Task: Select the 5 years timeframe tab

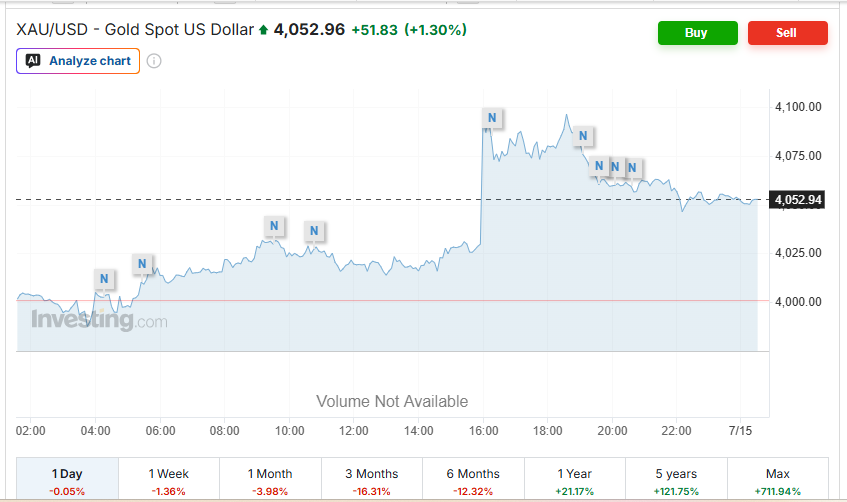Action: tap(676, 479)
